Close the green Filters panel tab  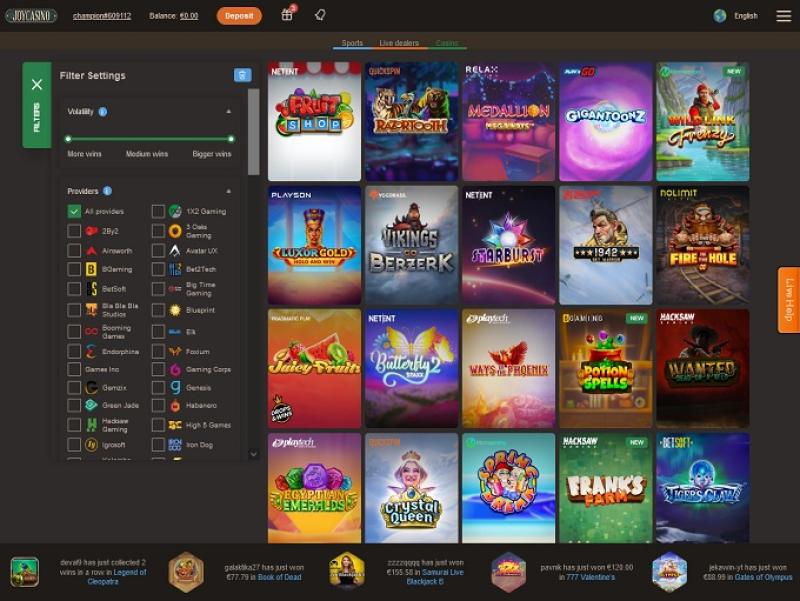tap(37, 85)
